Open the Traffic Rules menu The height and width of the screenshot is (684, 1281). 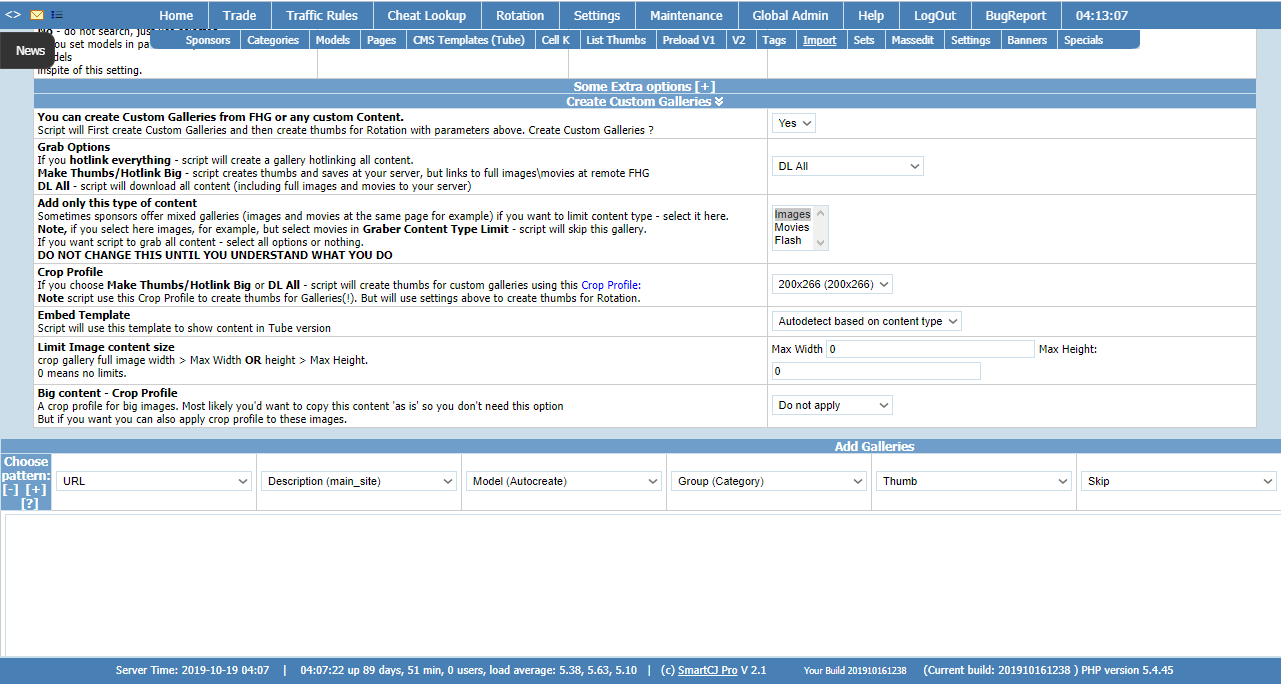(322, 15)
